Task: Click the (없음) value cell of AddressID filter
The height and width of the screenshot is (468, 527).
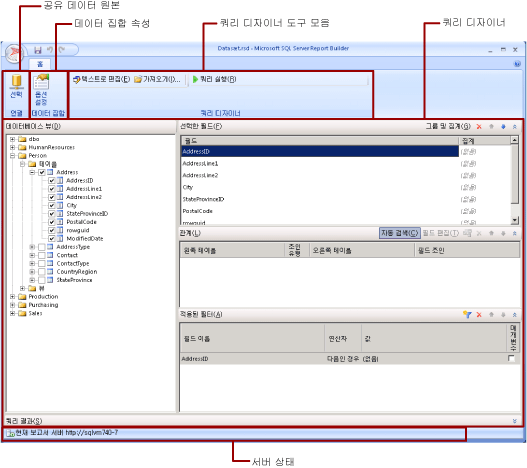Action: [x=434, y=359]
